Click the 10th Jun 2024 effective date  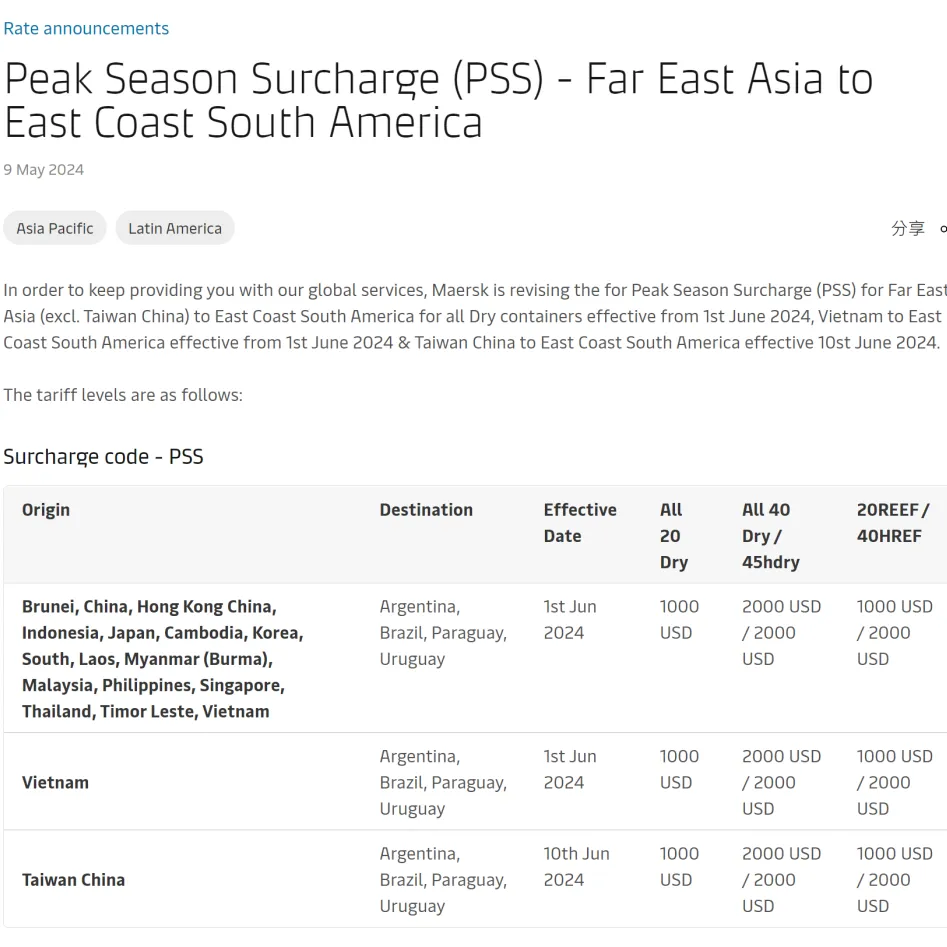coord(576,867)
